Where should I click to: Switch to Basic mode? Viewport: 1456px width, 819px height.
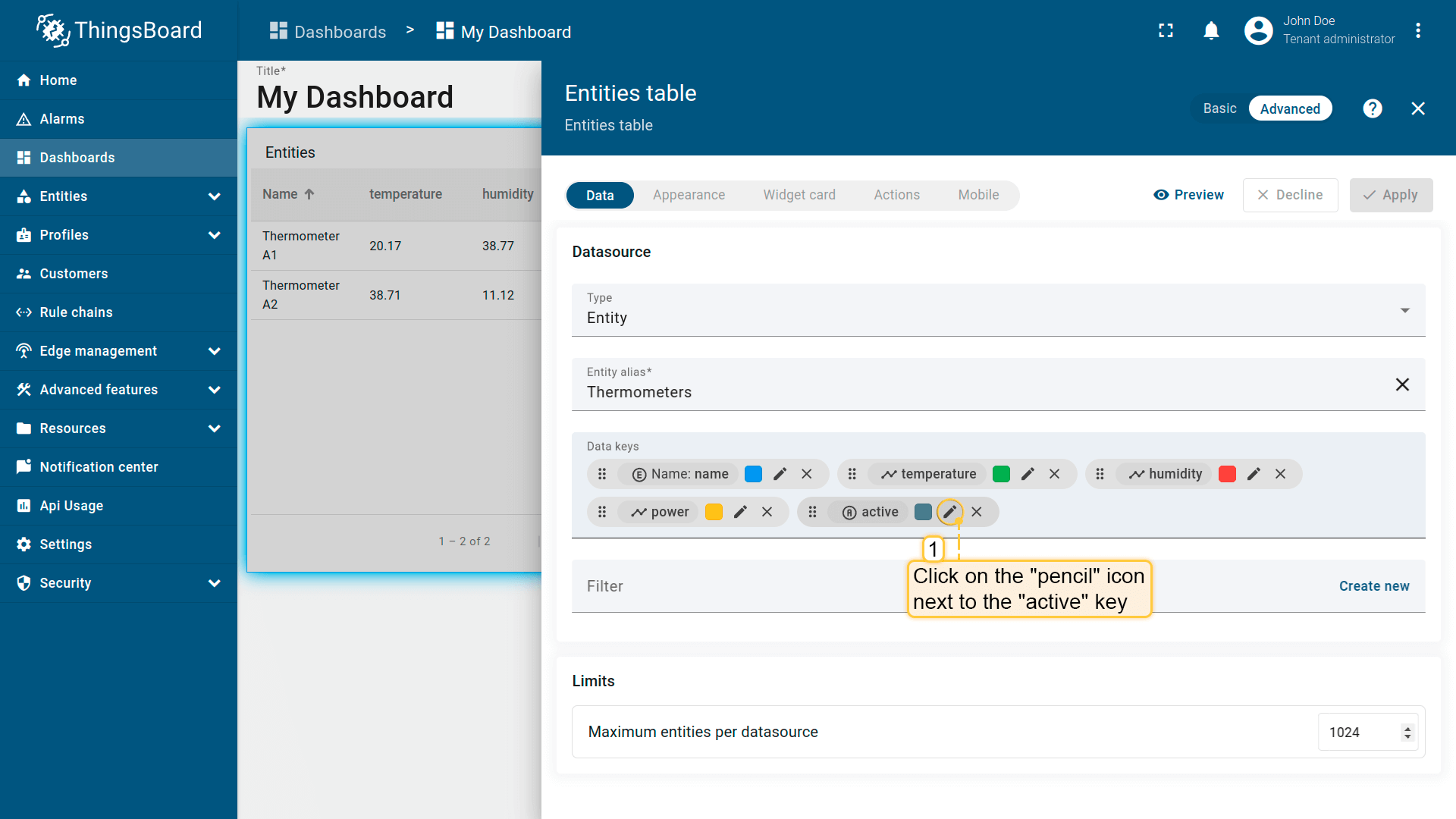click(x=1219, y=108)
